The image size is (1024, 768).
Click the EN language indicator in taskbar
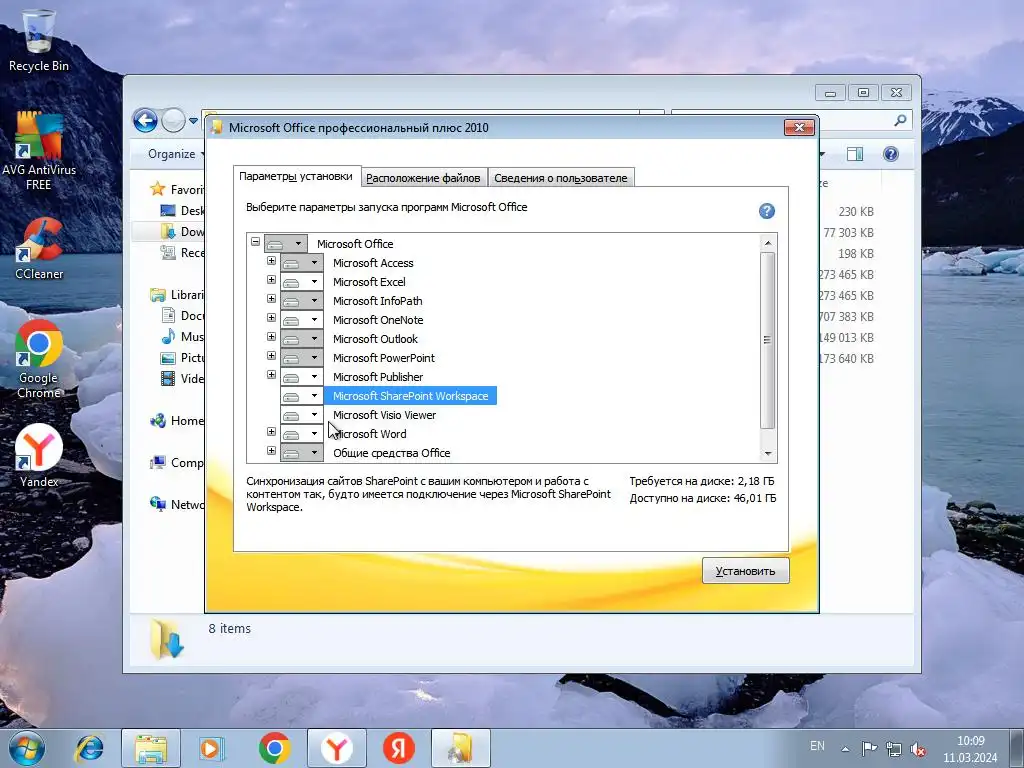point(817,746)
